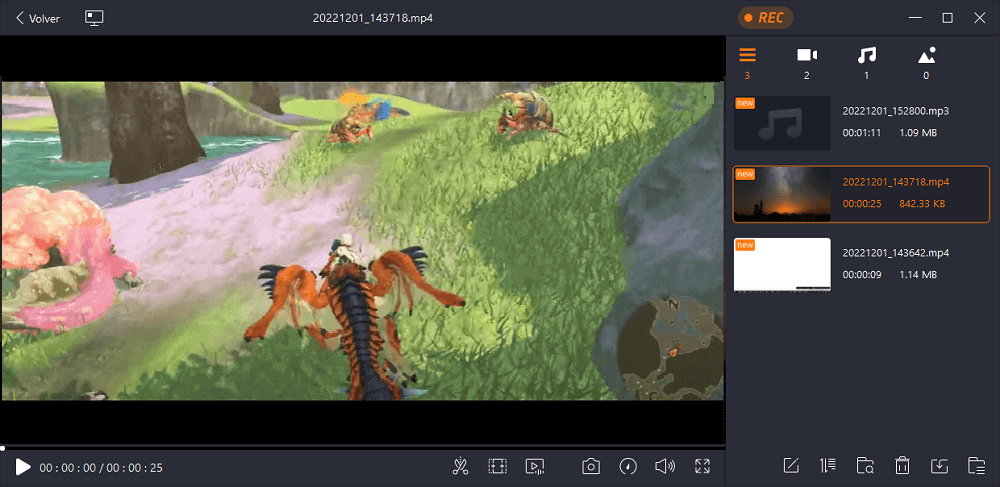Switch to the video recordings tab
1000x487 pixels.
click(807, 62)
